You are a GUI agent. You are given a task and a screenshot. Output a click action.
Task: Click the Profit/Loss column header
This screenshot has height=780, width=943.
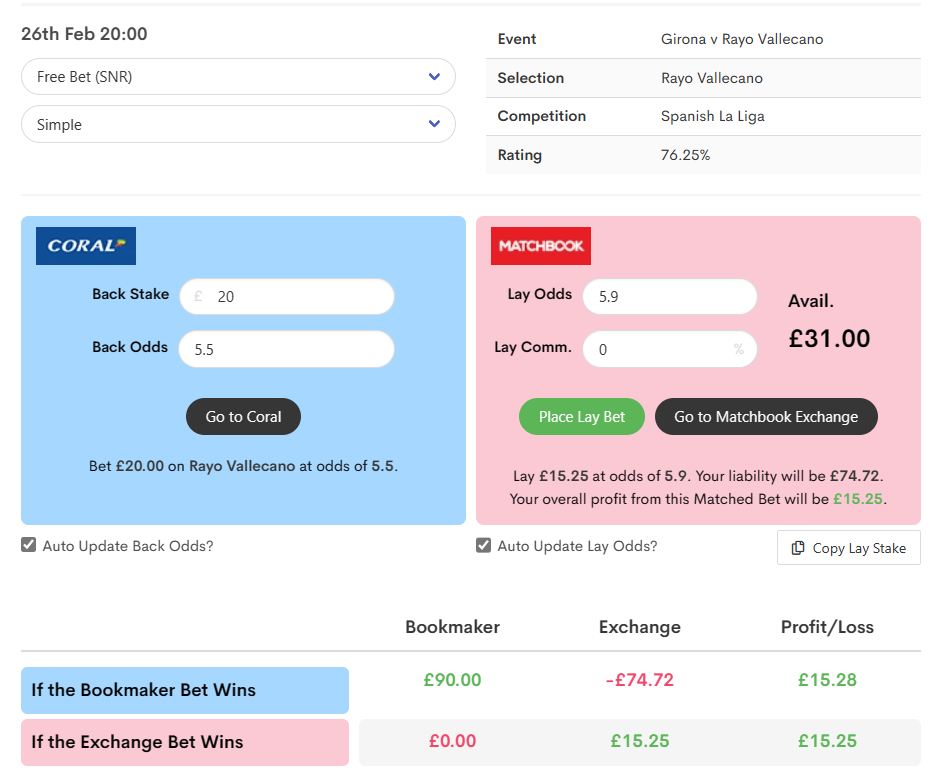[827, 628]
